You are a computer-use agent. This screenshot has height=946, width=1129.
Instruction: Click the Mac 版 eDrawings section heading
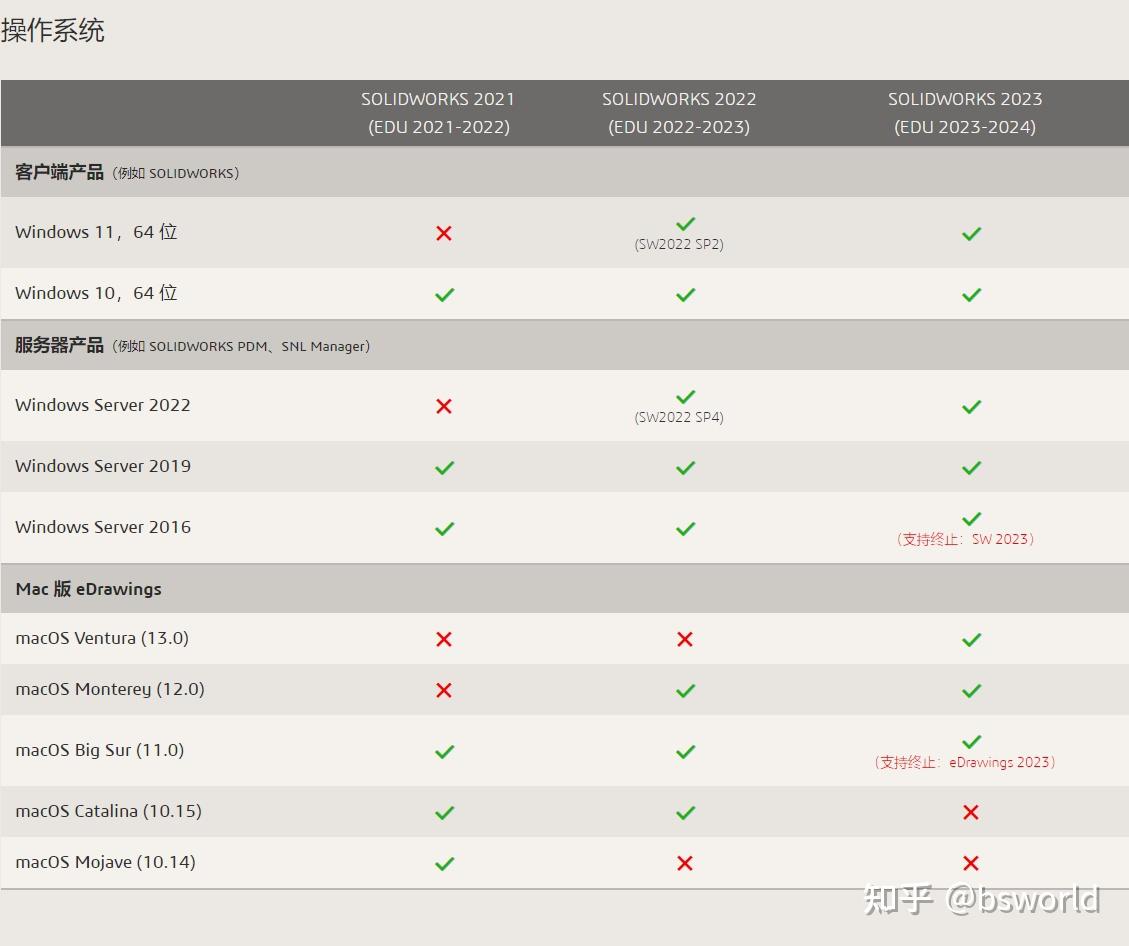point(89,589)
